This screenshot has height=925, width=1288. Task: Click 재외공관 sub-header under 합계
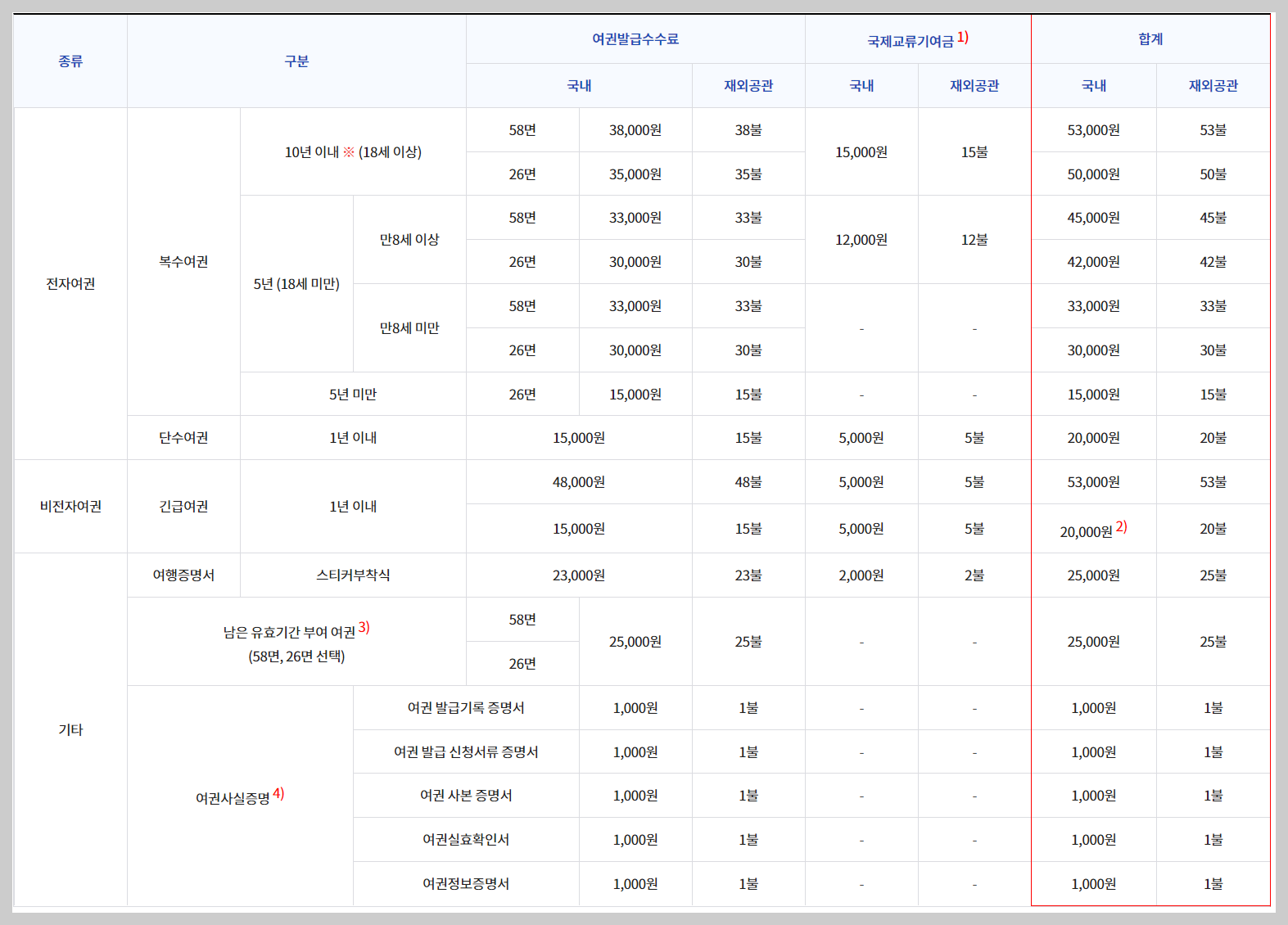(x=1213, y=86)
